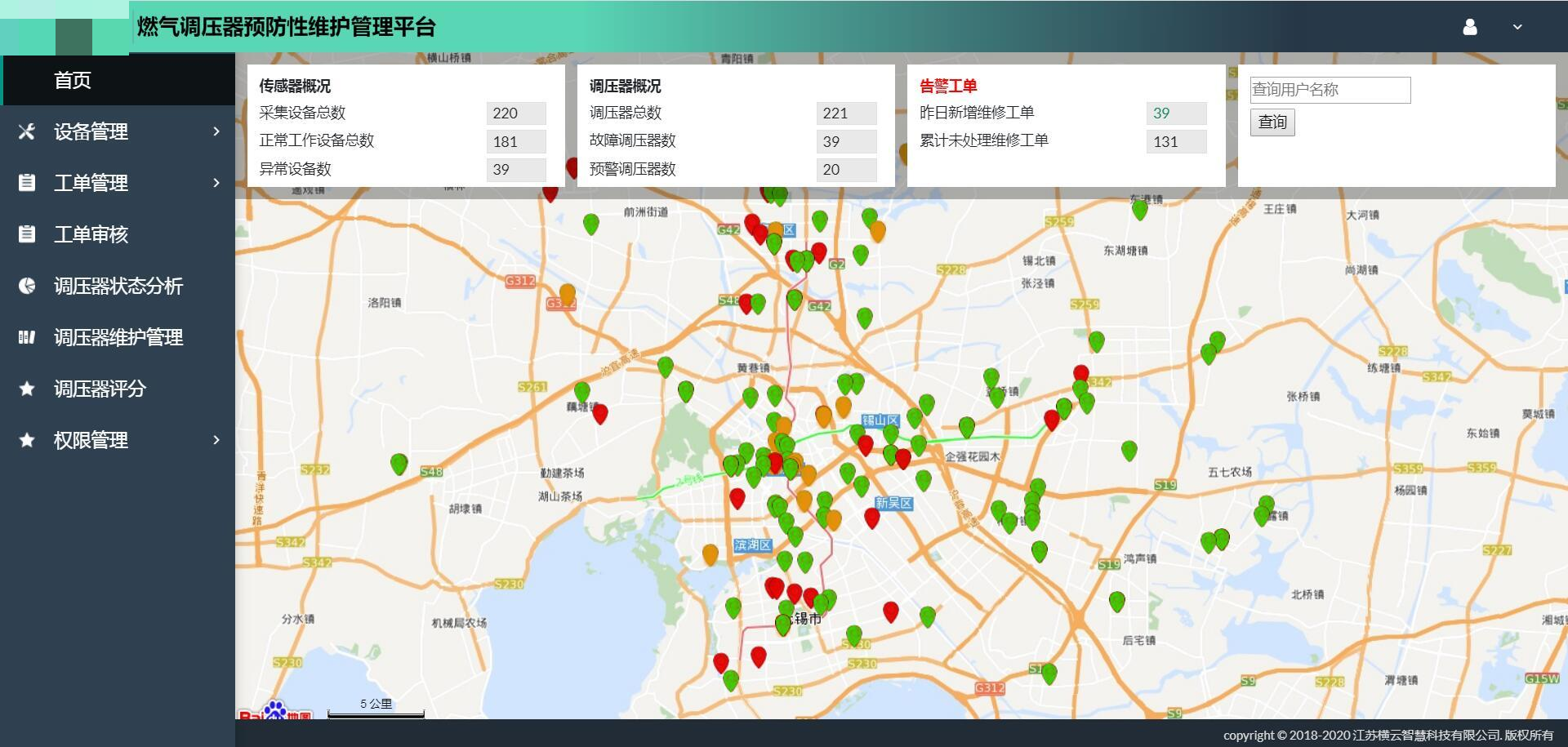Screen dimensions: 1568x747
Task: Expand the 设备管理 chevron arrow
Action: [x=216, y=131]
